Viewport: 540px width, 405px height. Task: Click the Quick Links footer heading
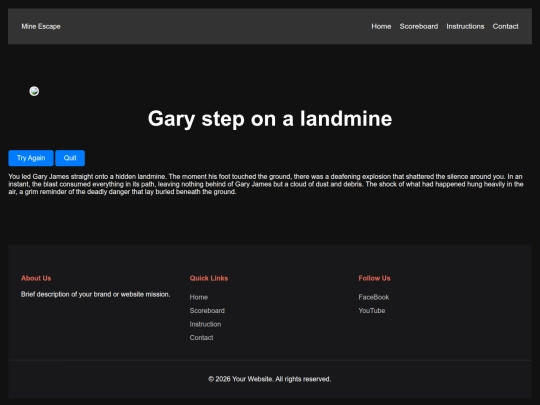pyautogui.click(x=209, y=278)
